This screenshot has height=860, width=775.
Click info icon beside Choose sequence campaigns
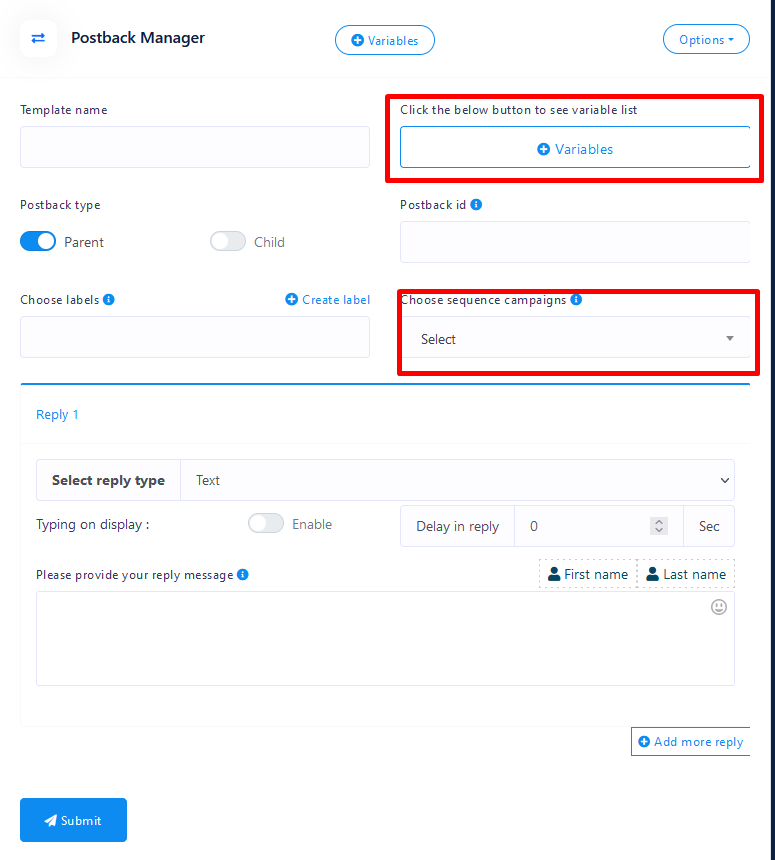pyautogui.click(x=576, y=300)
